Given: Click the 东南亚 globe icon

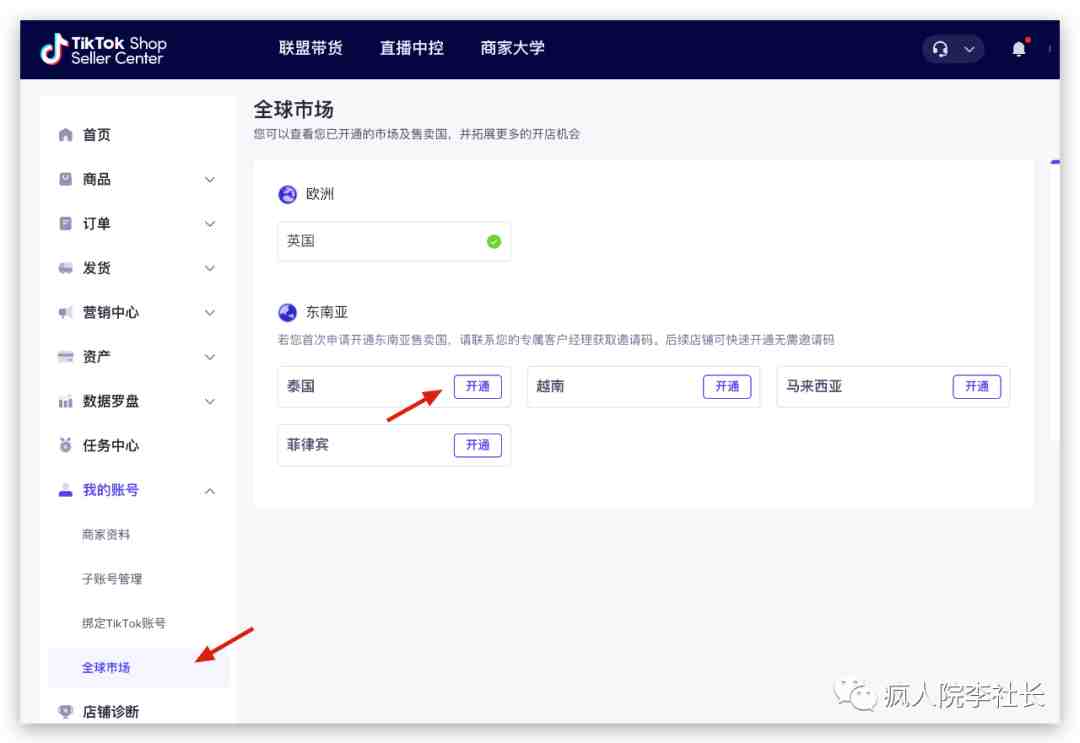Looking at the screenshot, I should (x=287, y=313).
